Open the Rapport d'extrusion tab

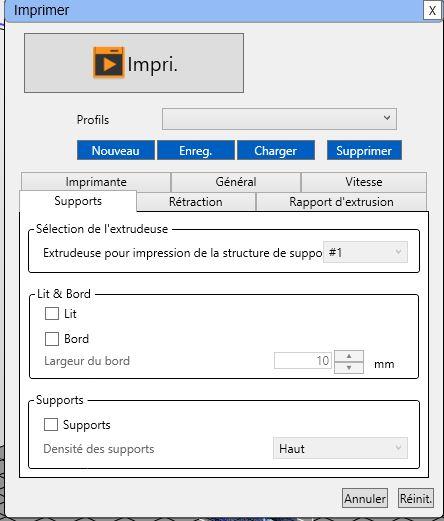pos(341,202)
